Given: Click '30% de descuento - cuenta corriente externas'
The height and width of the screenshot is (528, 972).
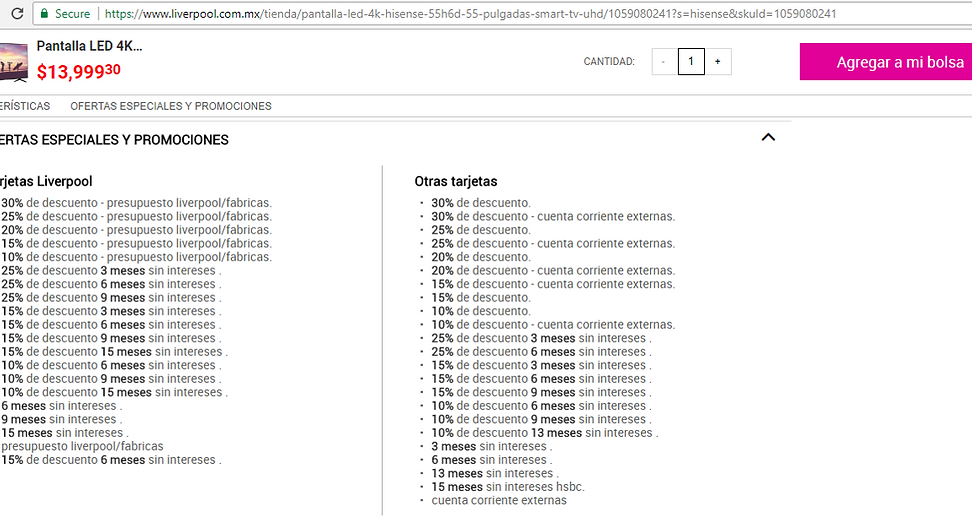Looking at the screenshot, I should 553,217.
